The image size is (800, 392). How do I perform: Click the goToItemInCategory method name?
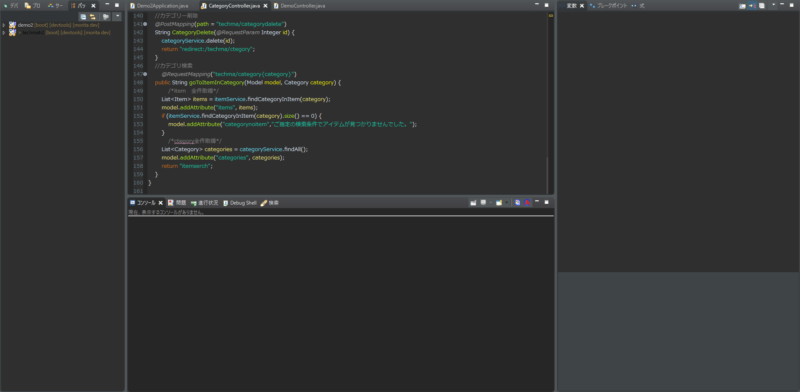pyautogui.click(x=217, y=82)
